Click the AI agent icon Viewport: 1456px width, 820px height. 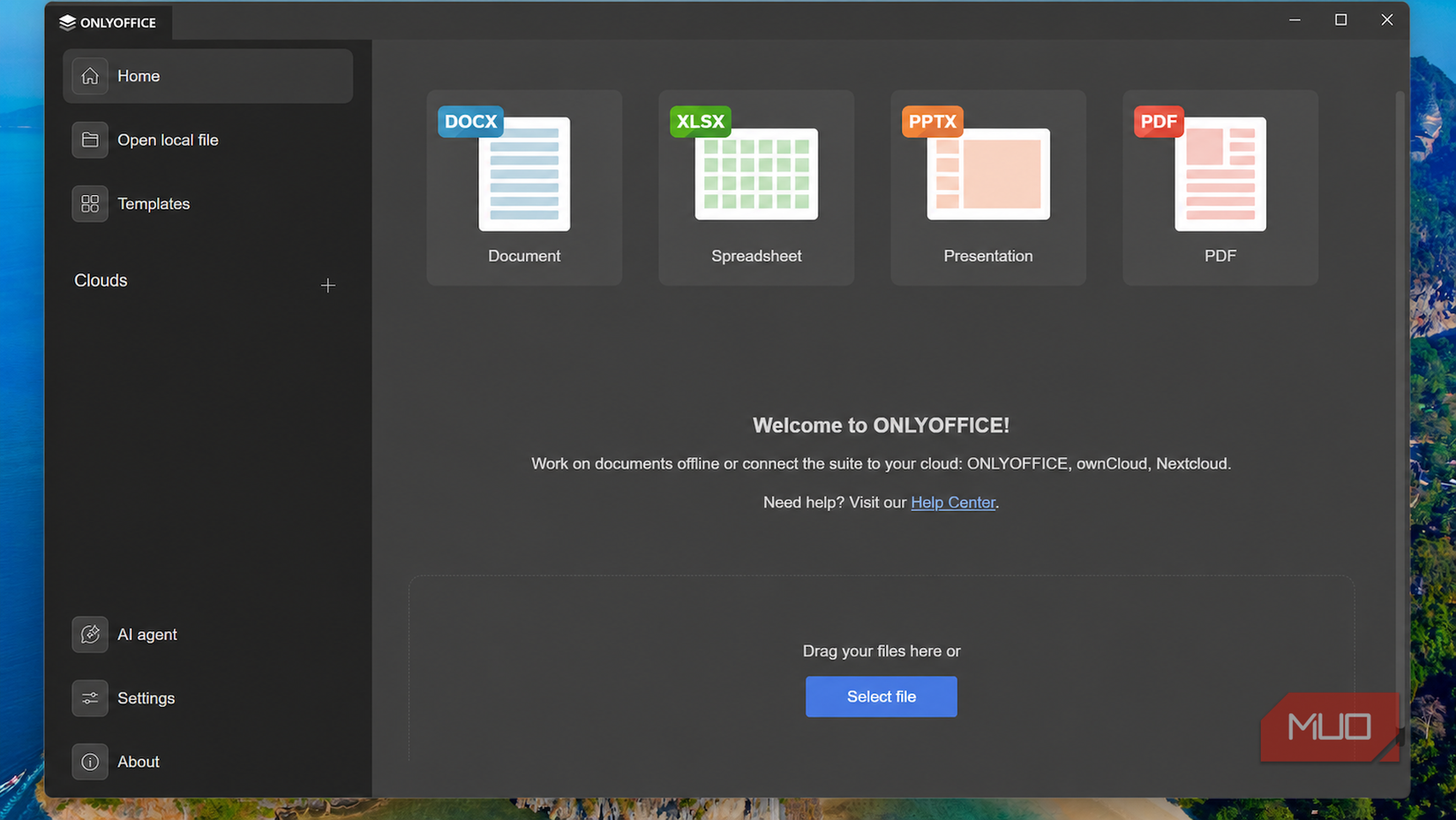pyautogui.click(x=90, y=635)
